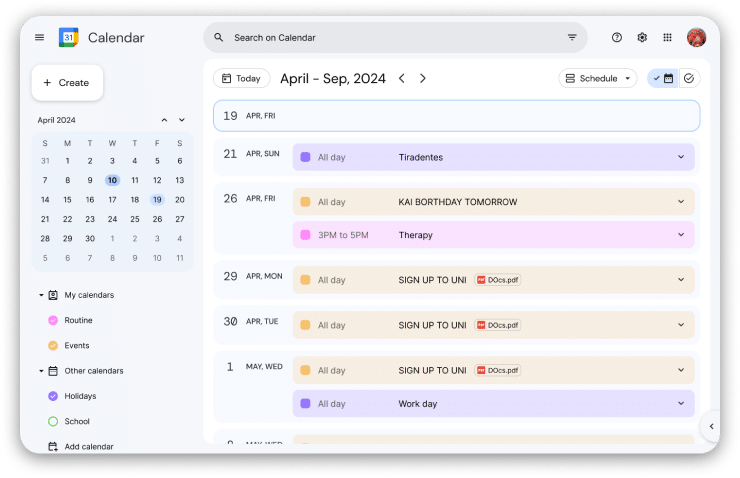The height and width of the screenshot is (478, 740).
Task: Expand the Tiradentes event details
Action: (x=681, y=157)
